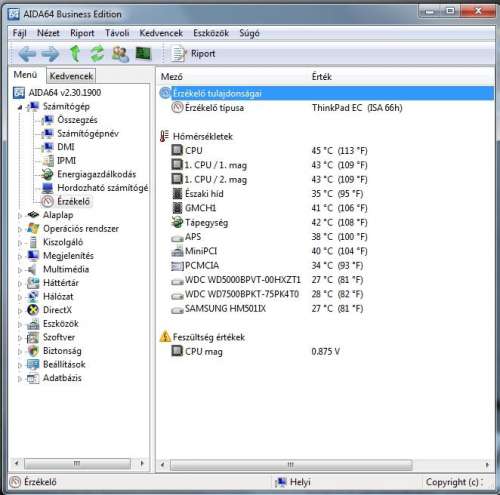This screenshot has height=495, width=500.
Task: Expand the Hálózat node
Action: coord(20,297)
